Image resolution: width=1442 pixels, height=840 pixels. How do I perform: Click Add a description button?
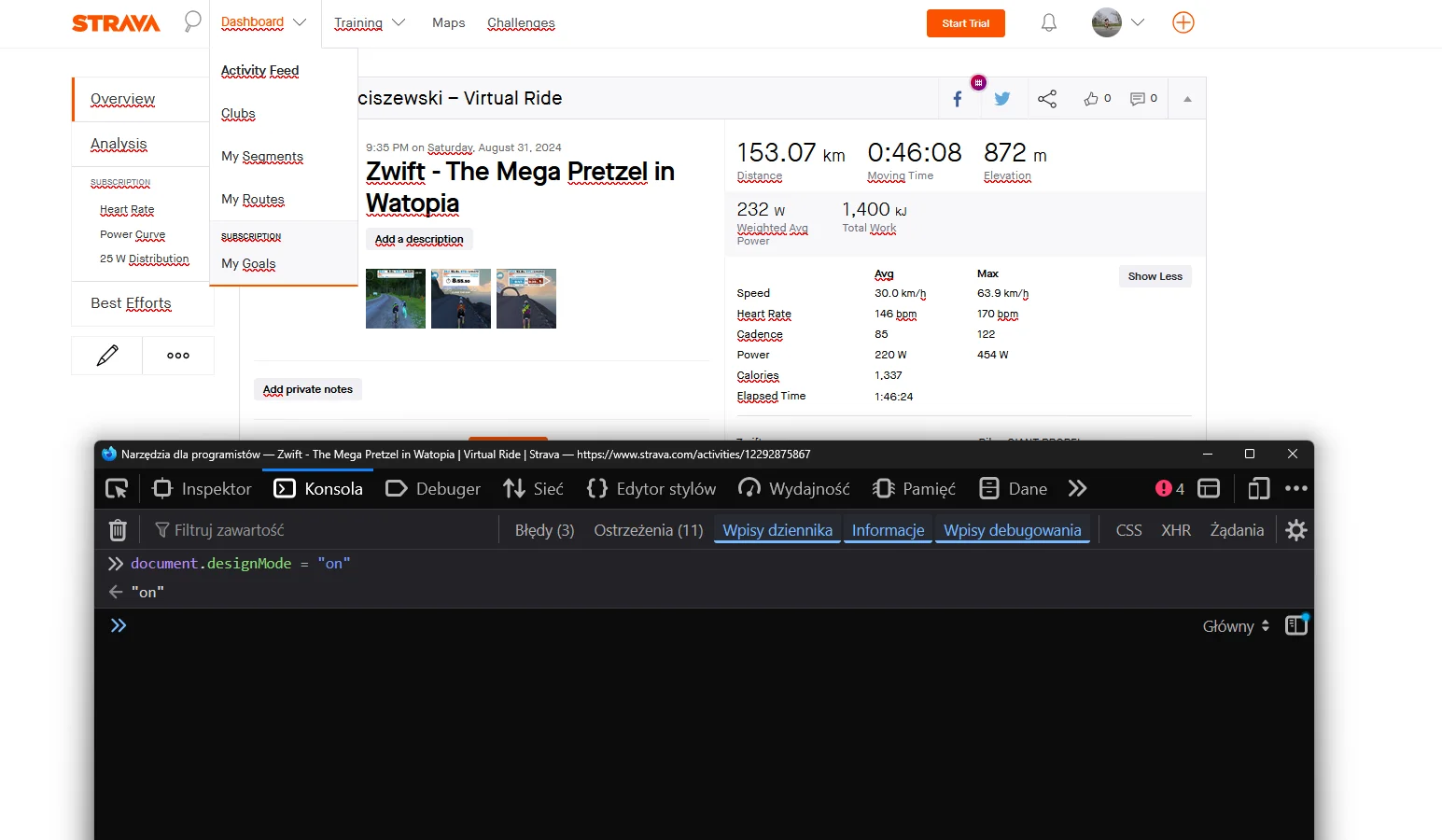click(x=419, y=239)
